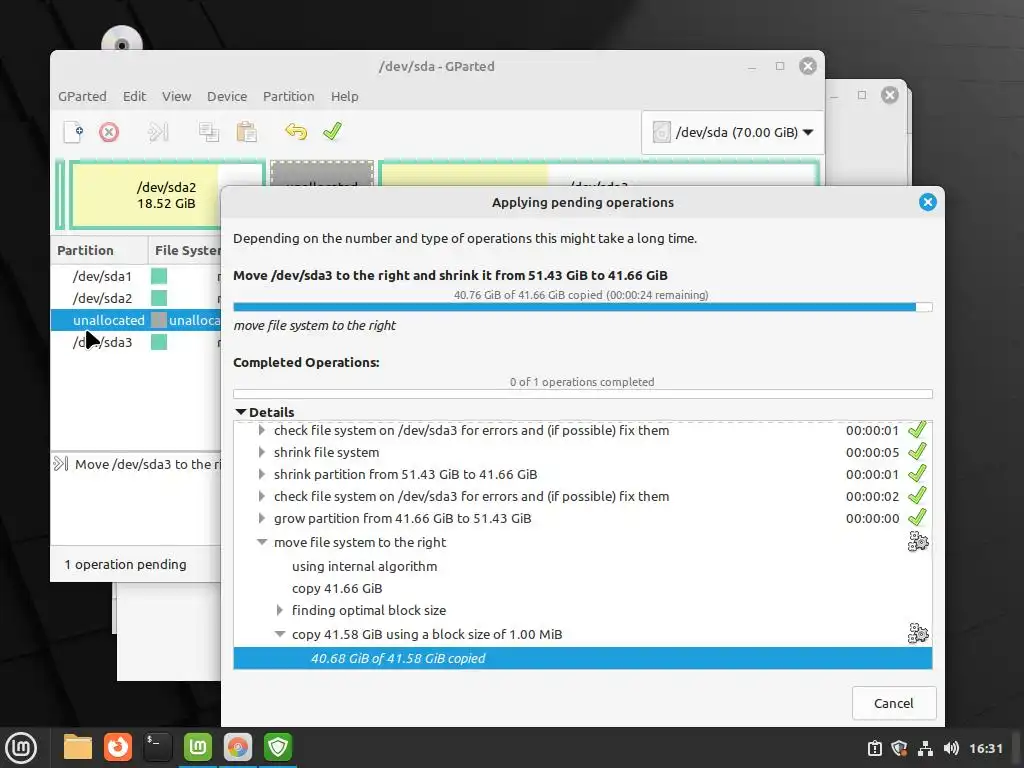Click the completed operations progress bar

583,394
